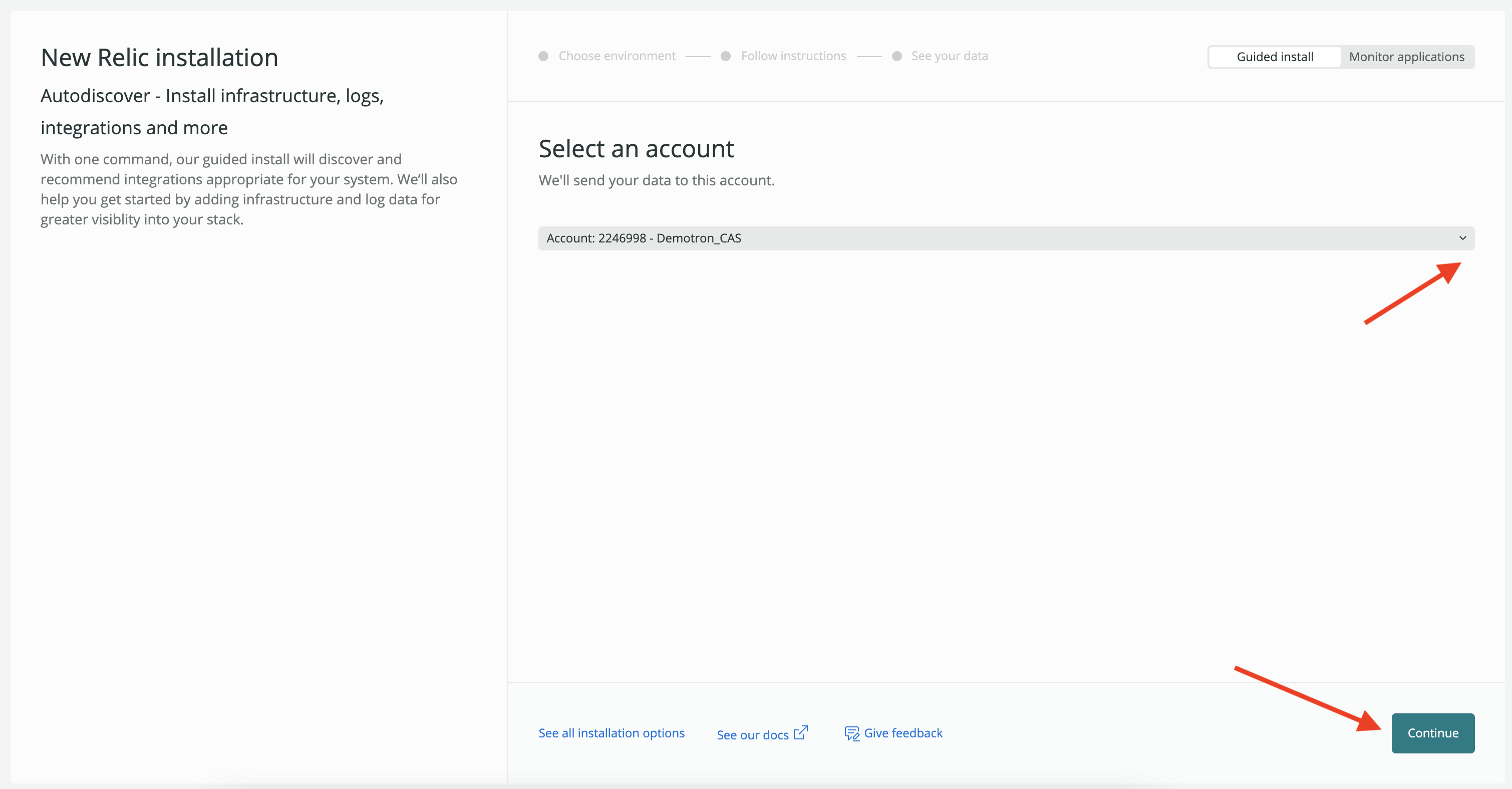Click the dropdown chevron arrow icon
The height and width of the screenshot is (789, 1512).
pos(1462,238)
